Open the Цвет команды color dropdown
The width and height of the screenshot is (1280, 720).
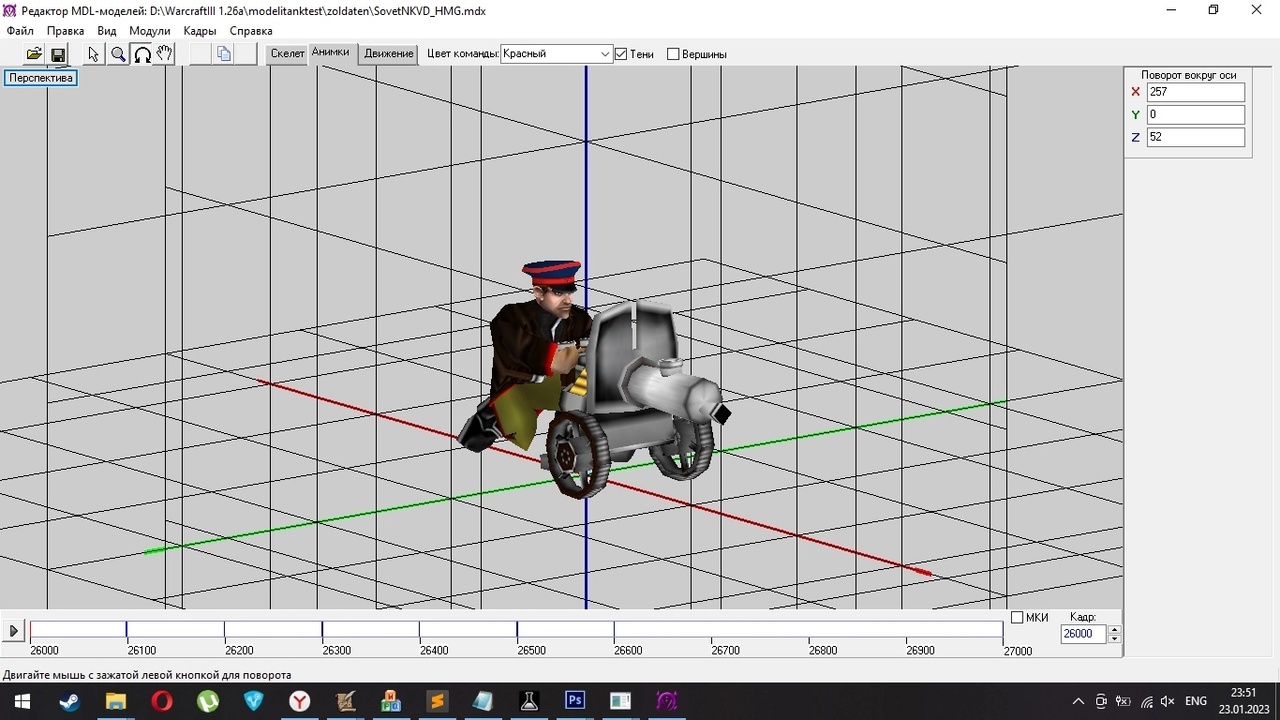(605, 54)
